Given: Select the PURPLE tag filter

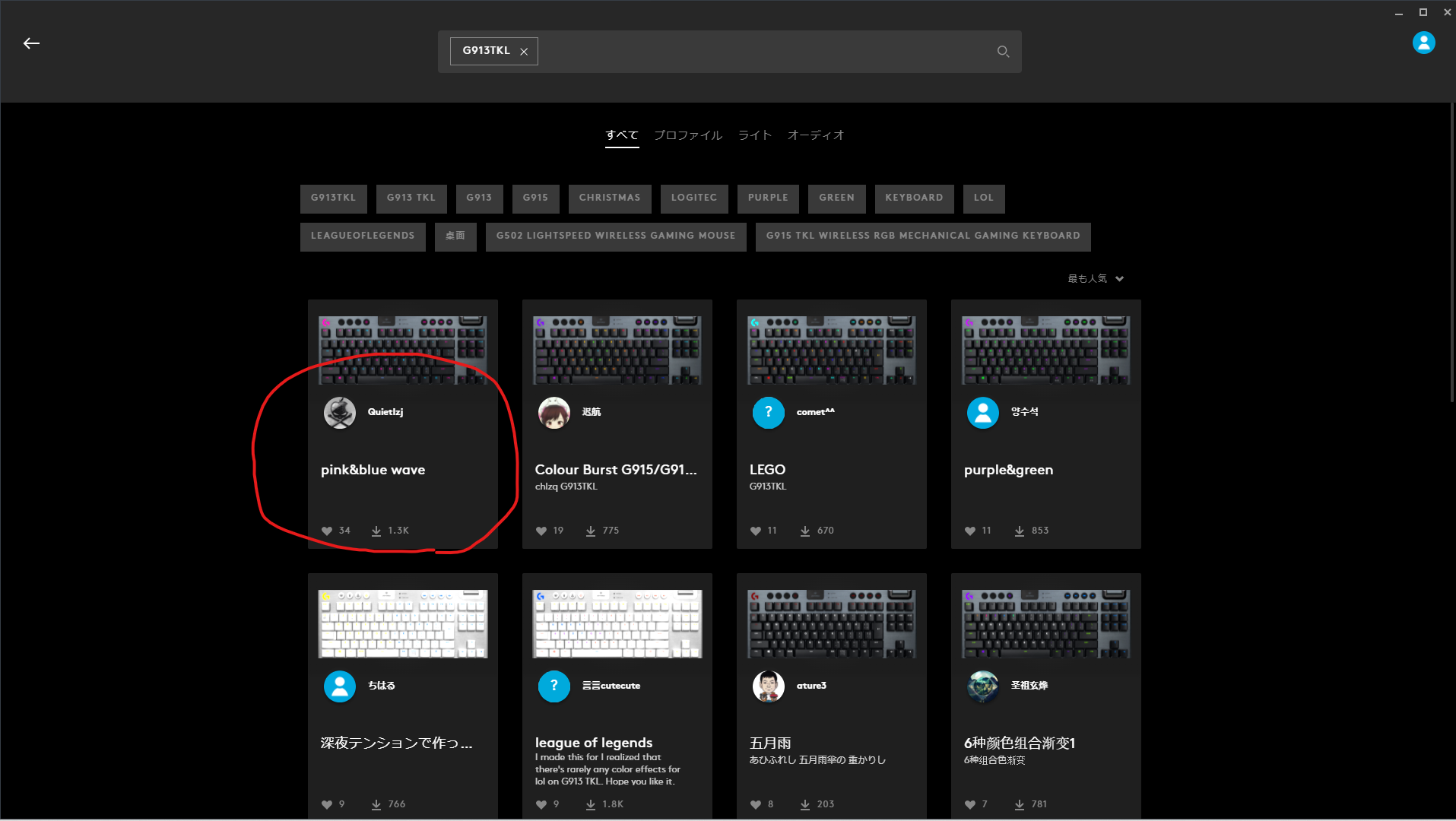Looking at the screenshot, I should pos(767,198).
